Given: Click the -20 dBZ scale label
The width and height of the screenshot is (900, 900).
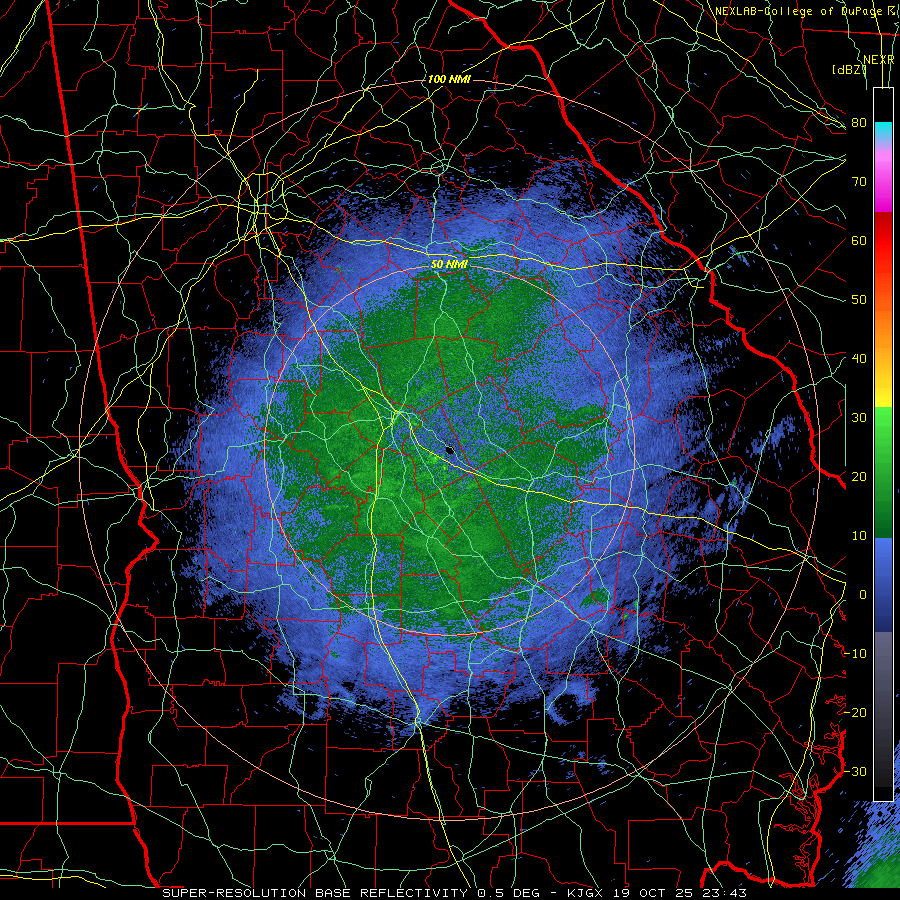Looking at the screenshot, I should 856,713.
